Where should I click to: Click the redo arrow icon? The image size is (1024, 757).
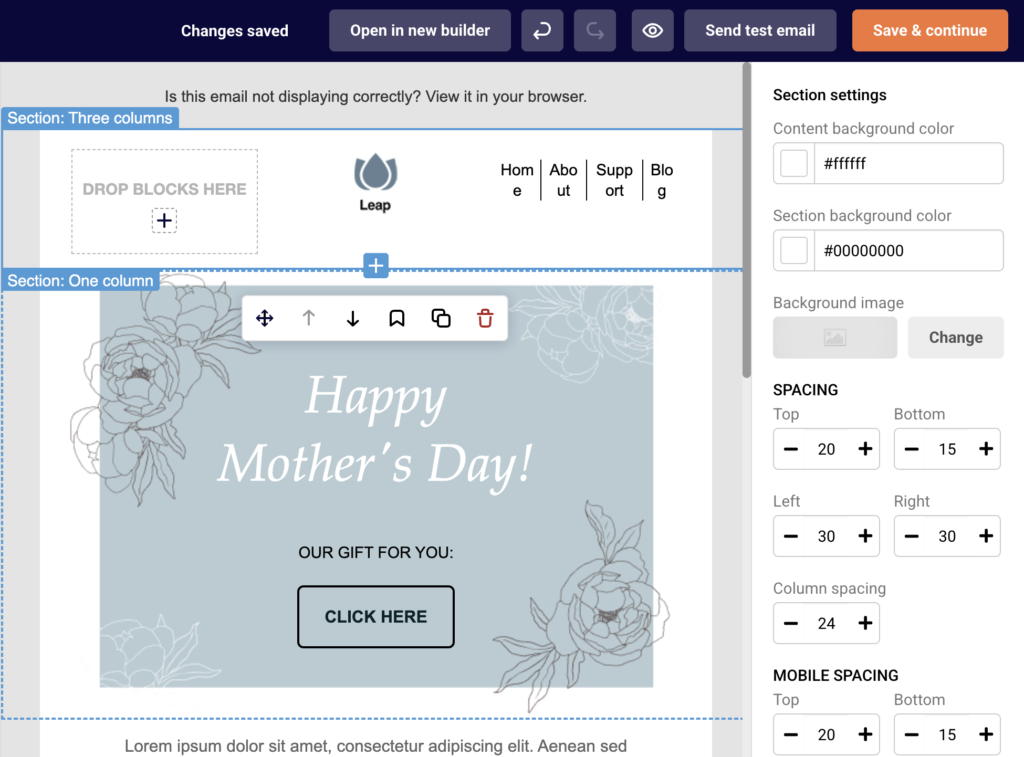point(595,30)
